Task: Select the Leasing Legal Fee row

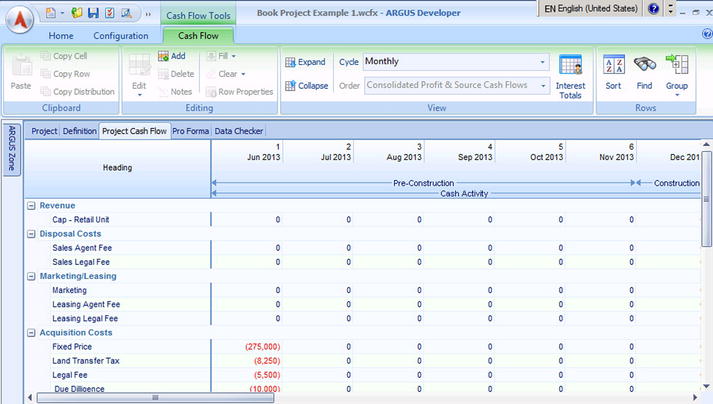Action: 85,318
